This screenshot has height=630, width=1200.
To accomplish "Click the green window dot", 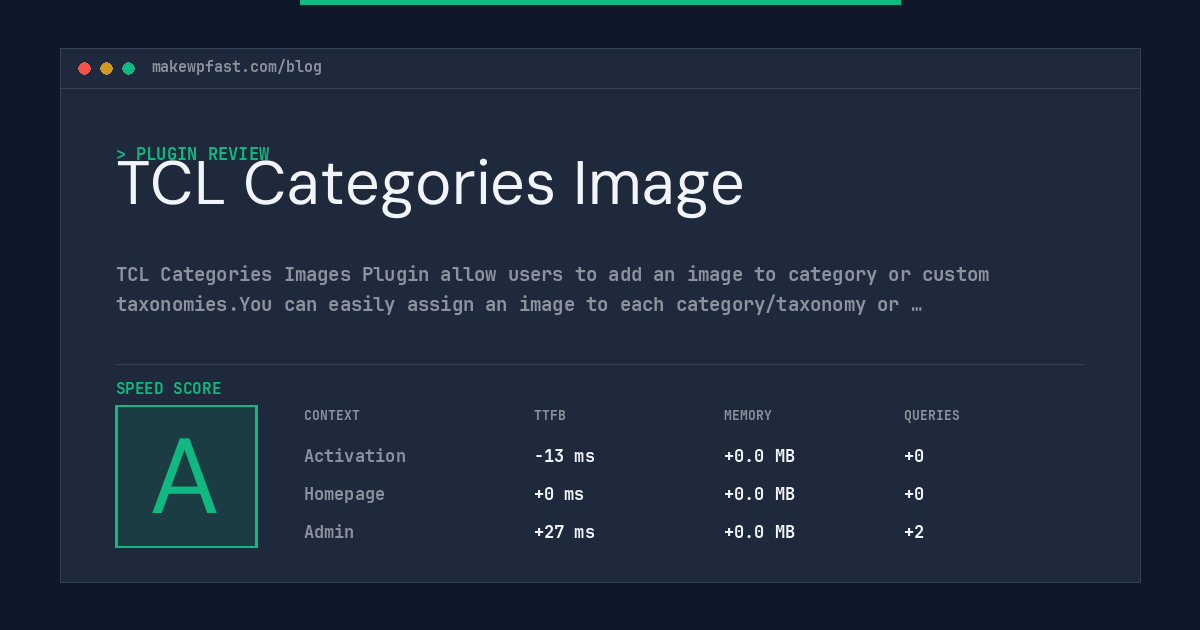I will pyautogui.click(x=128, y=68).
